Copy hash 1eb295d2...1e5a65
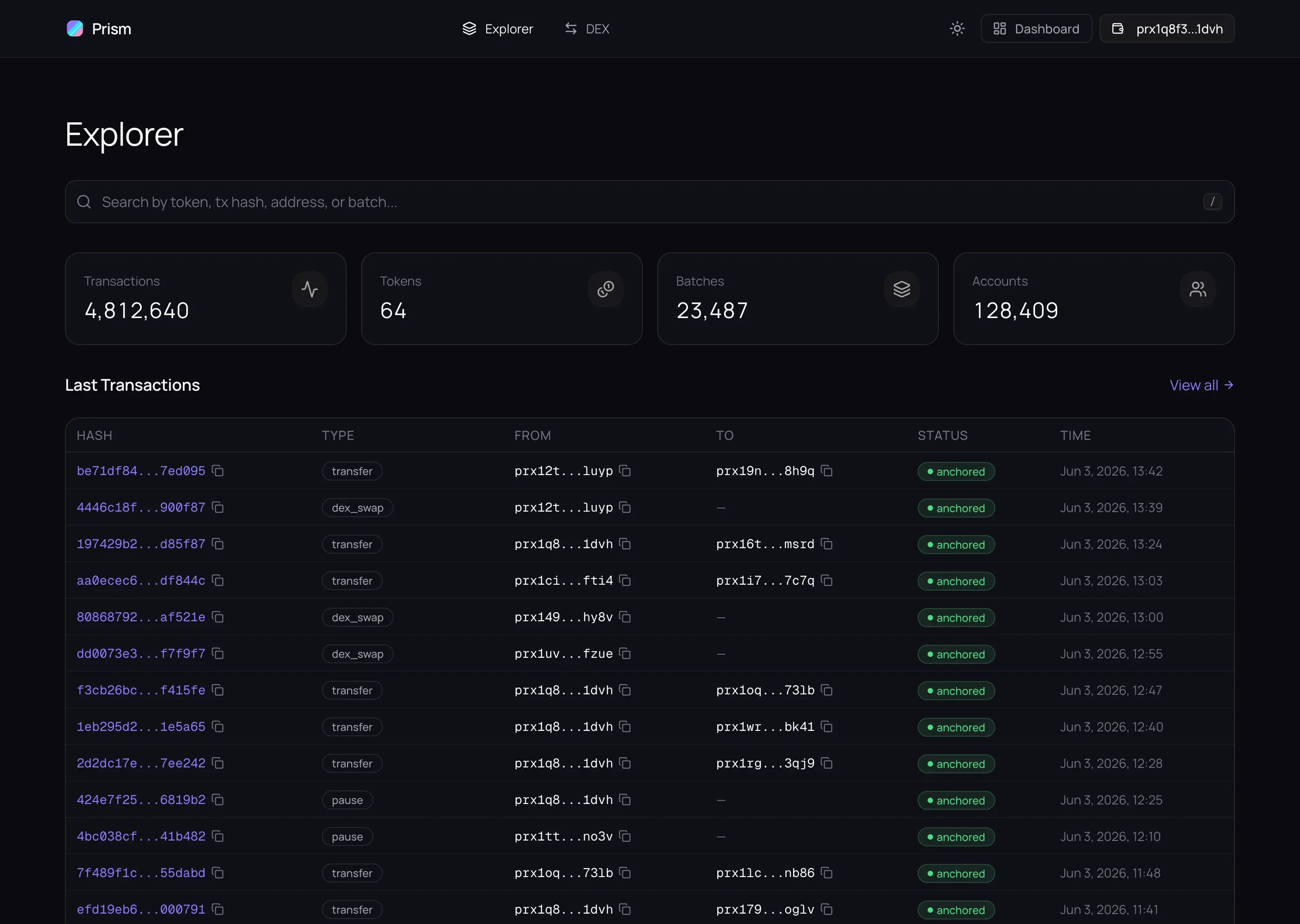 point(218,726)
